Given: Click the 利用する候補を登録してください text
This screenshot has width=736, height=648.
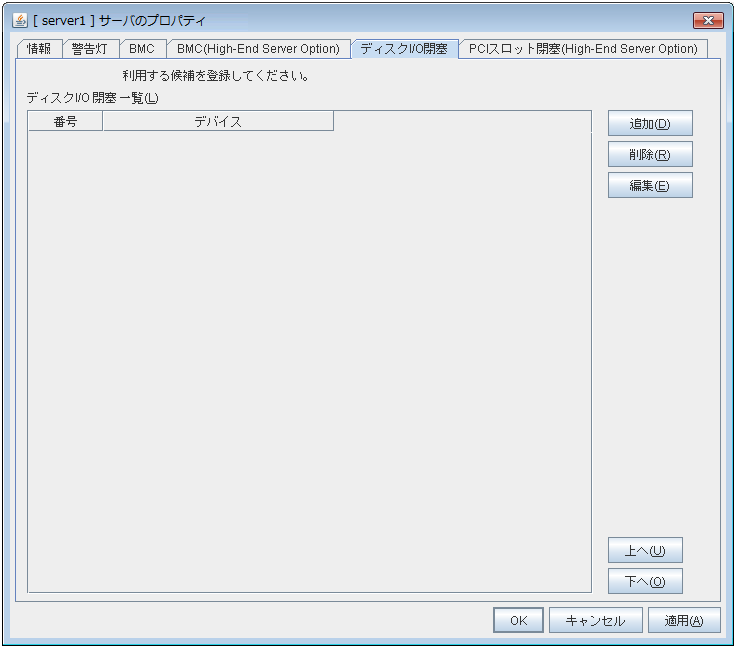Looking at the screenshot, I should 215,76.
